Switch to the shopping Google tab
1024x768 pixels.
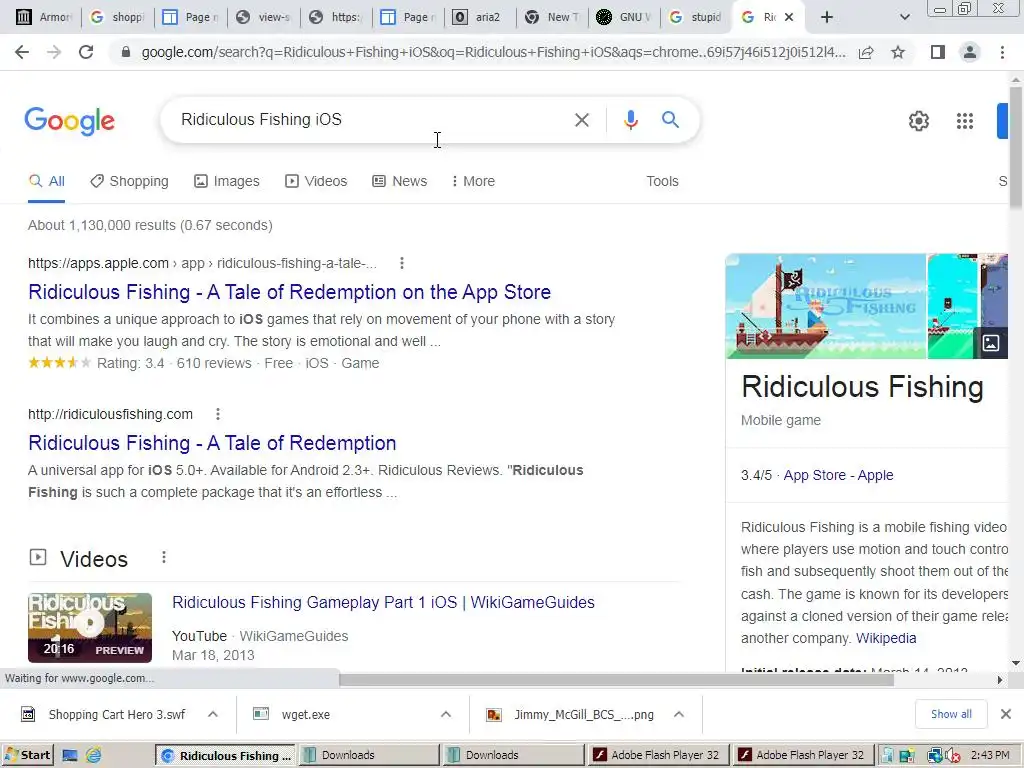pyautogui.click(x=117, y=17)
